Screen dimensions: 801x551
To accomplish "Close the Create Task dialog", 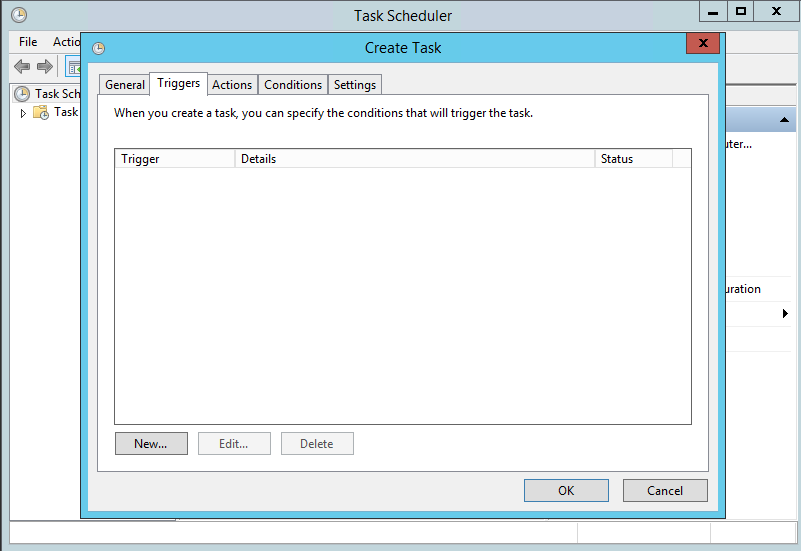I will tap(703, 43).
